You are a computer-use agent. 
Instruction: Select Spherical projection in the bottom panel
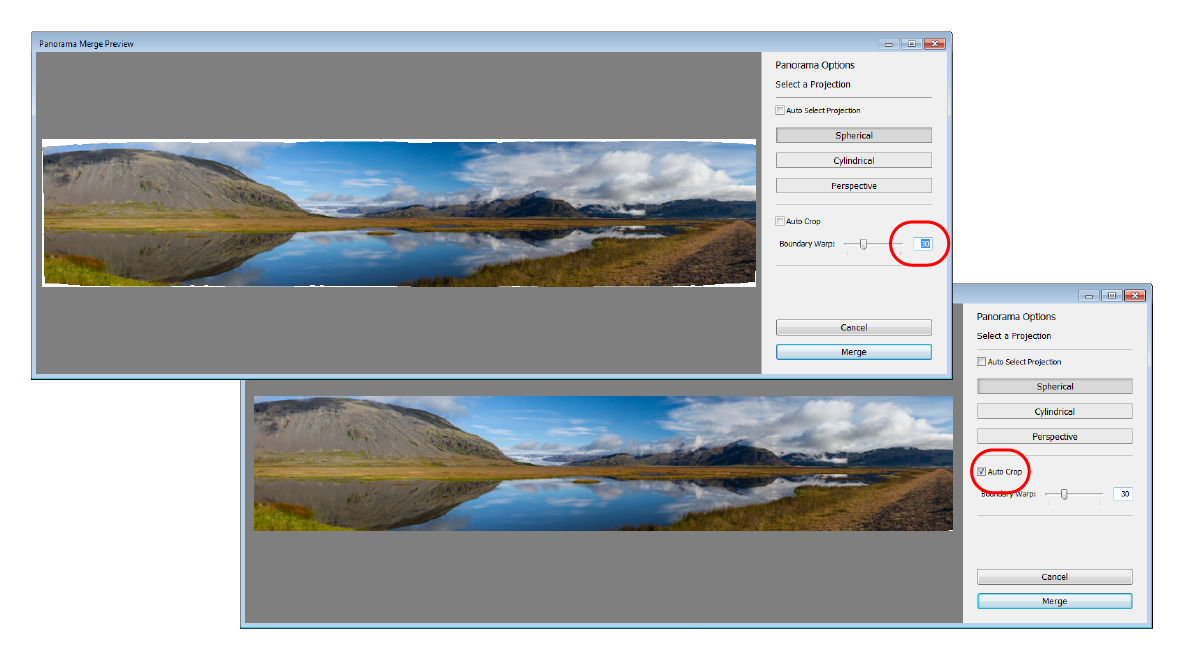point(1054,385)
